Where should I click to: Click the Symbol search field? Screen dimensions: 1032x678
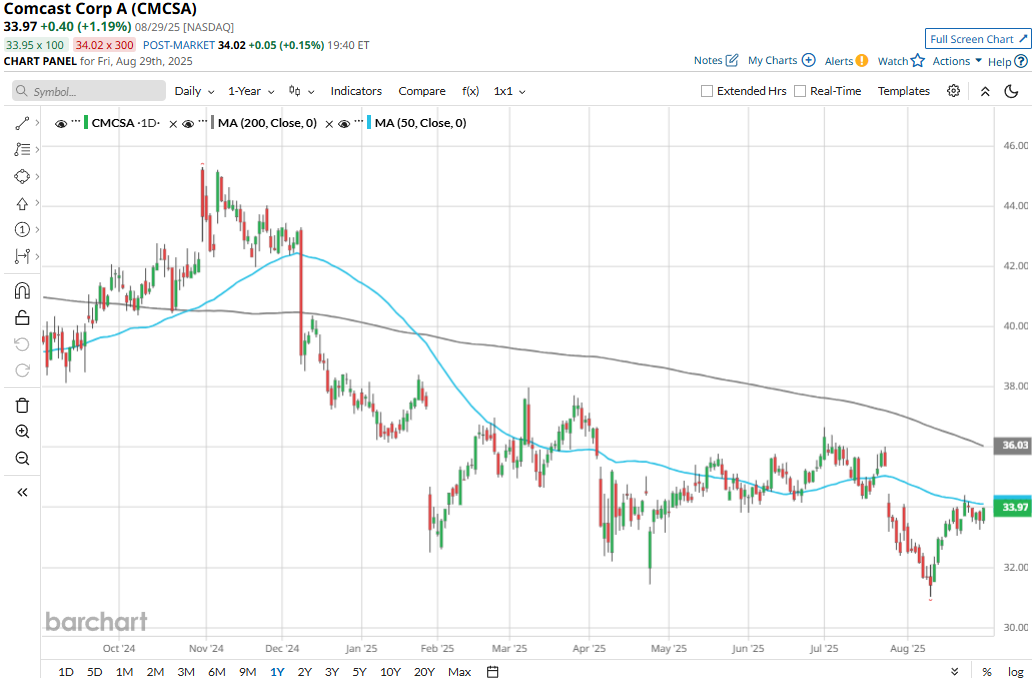[x=89, y=91]
